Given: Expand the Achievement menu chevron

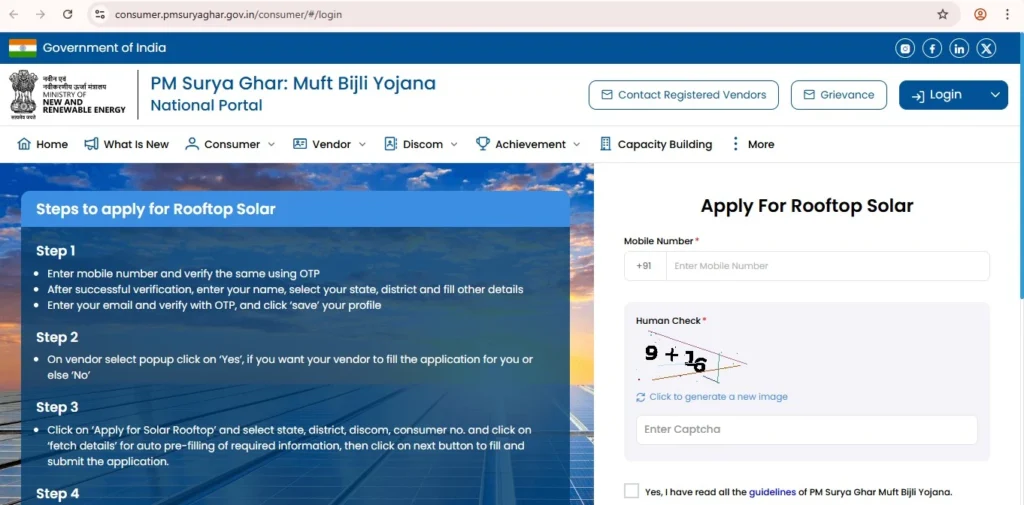Looking at the screenshot, I should [x=577, y=144].
